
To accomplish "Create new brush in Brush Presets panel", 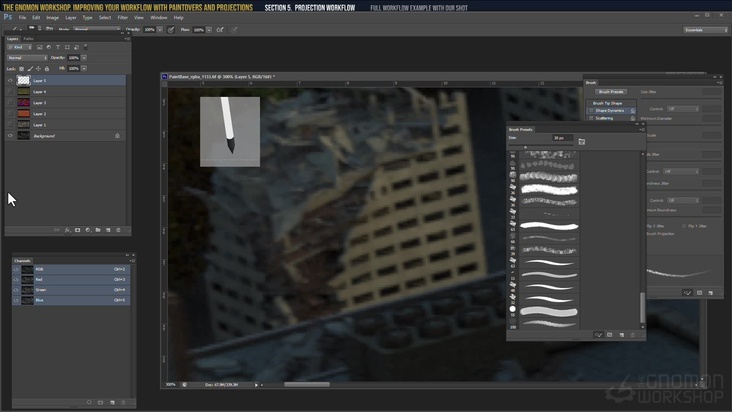I will (622, 335).
